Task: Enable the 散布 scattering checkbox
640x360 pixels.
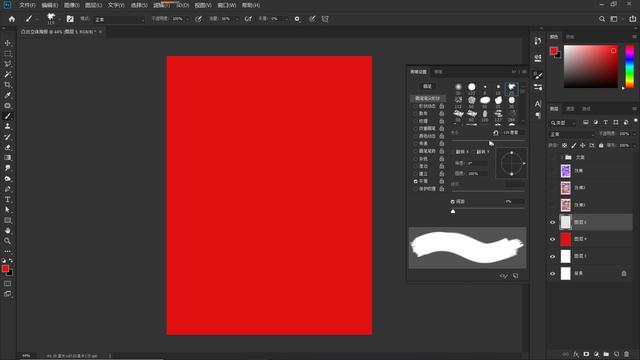Action: 416,113
